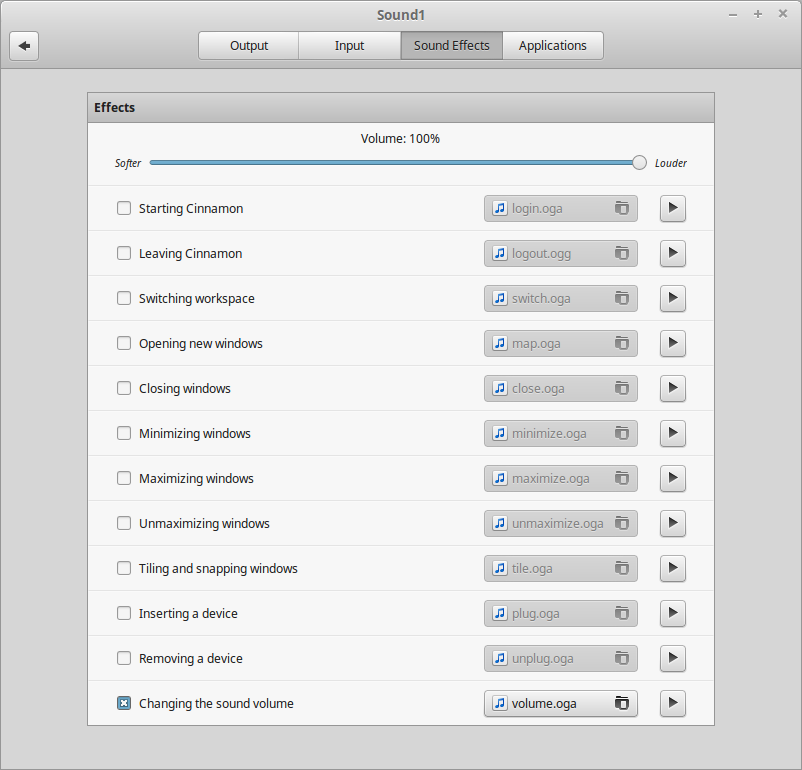This screenshot has height=770, width=802.
Task: Enable the Tiling and snapping windows sound
Action: pos(124,568)
